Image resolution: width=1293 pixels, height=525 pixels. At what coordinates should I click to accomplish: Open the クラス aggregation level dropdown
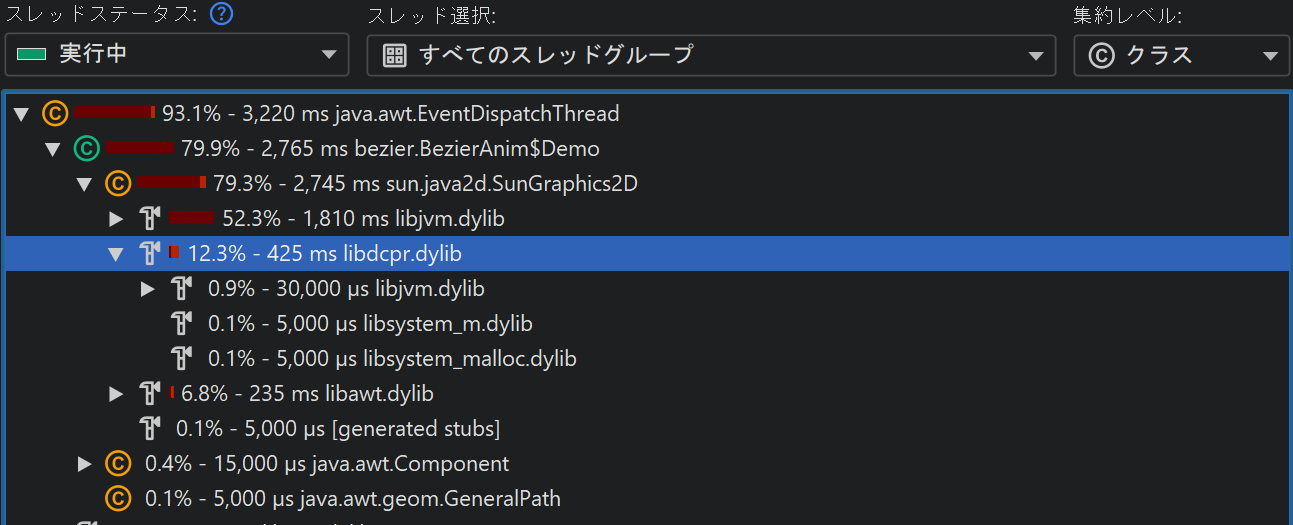click(1180, 55)
